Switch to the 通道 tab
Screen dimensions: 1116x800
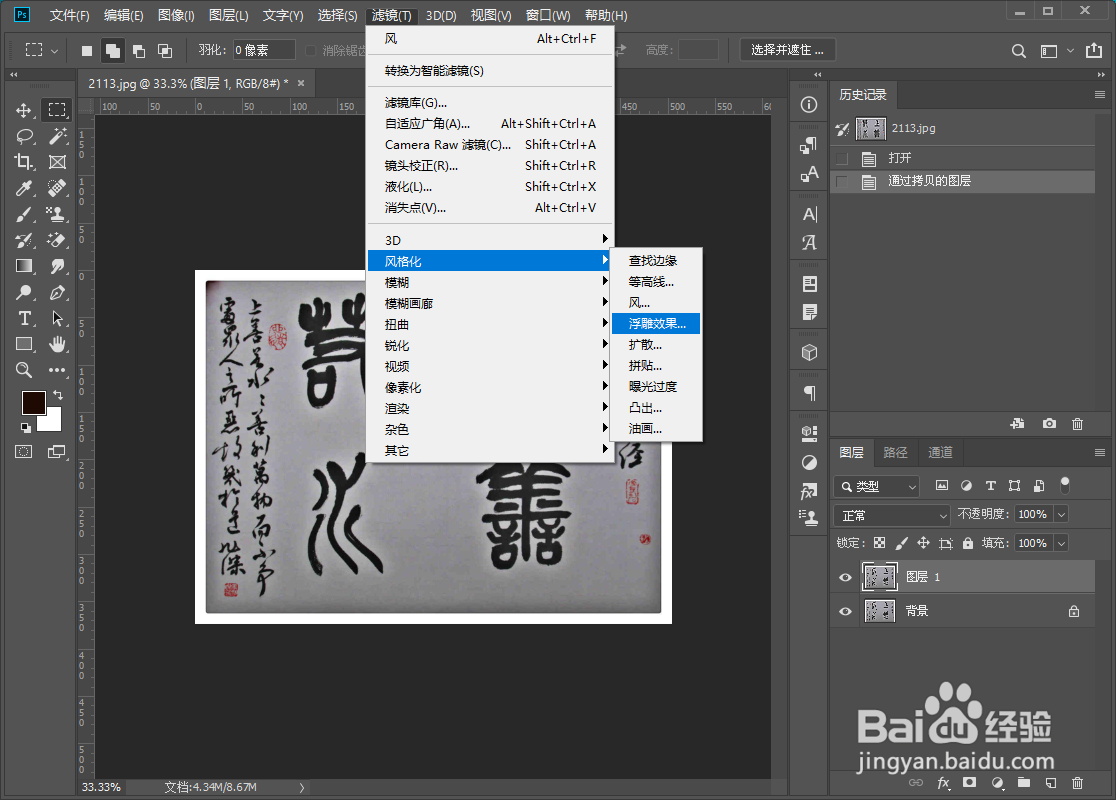939,453
